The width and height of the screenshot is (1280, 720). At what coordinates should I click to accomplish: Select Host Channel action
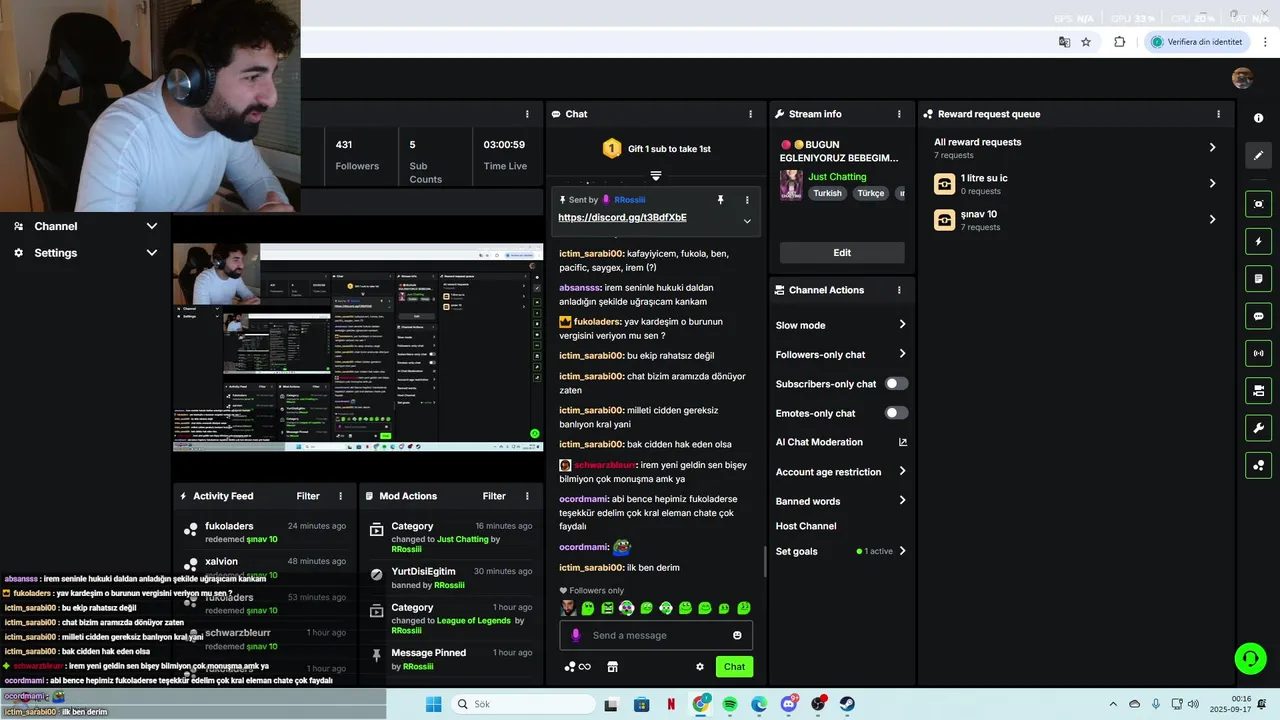pos(806,526)
